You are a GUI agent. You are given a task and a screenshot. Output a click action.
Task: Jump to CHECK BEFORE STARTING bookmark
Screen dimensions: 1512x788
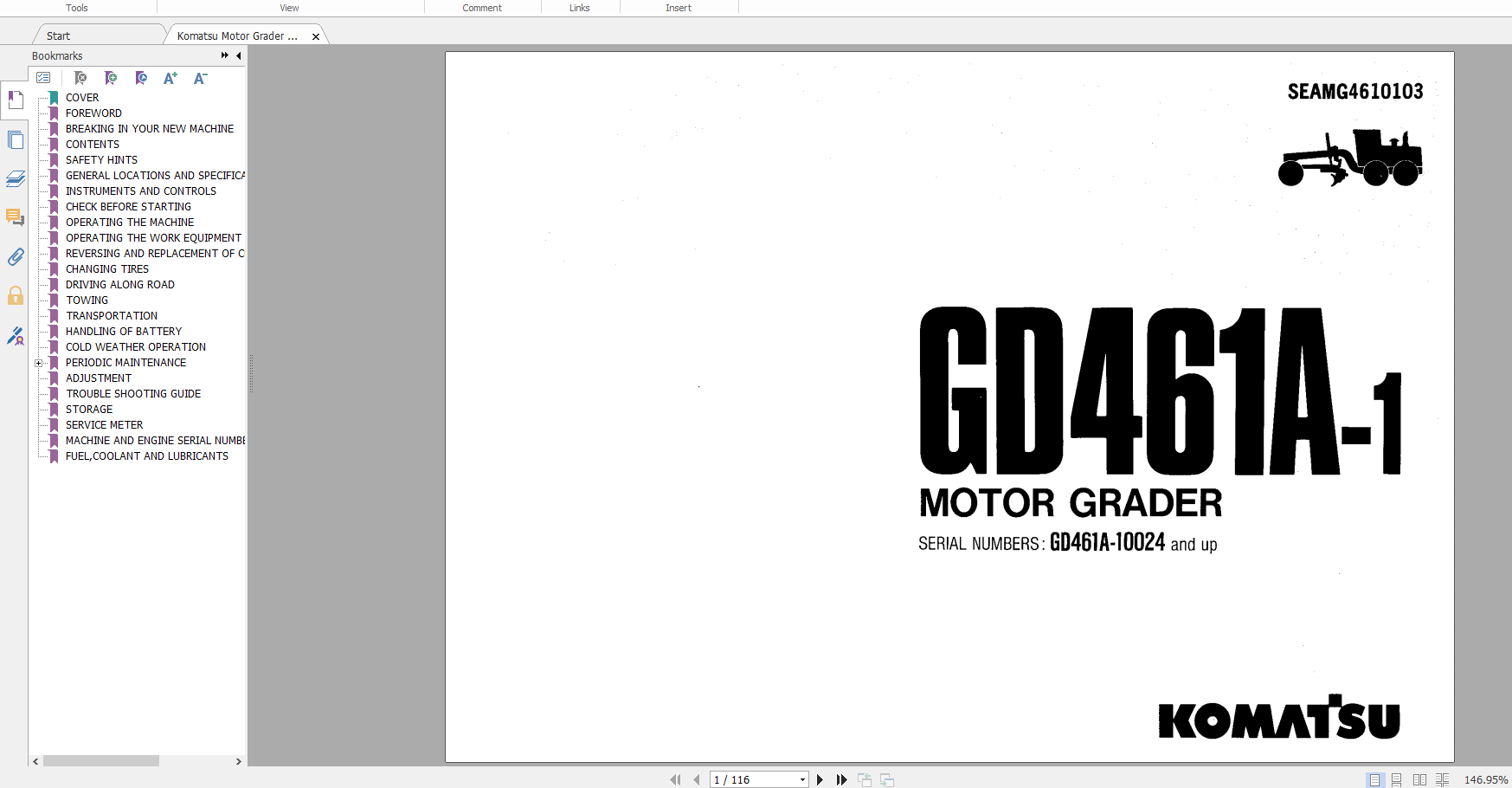(128, 207)
